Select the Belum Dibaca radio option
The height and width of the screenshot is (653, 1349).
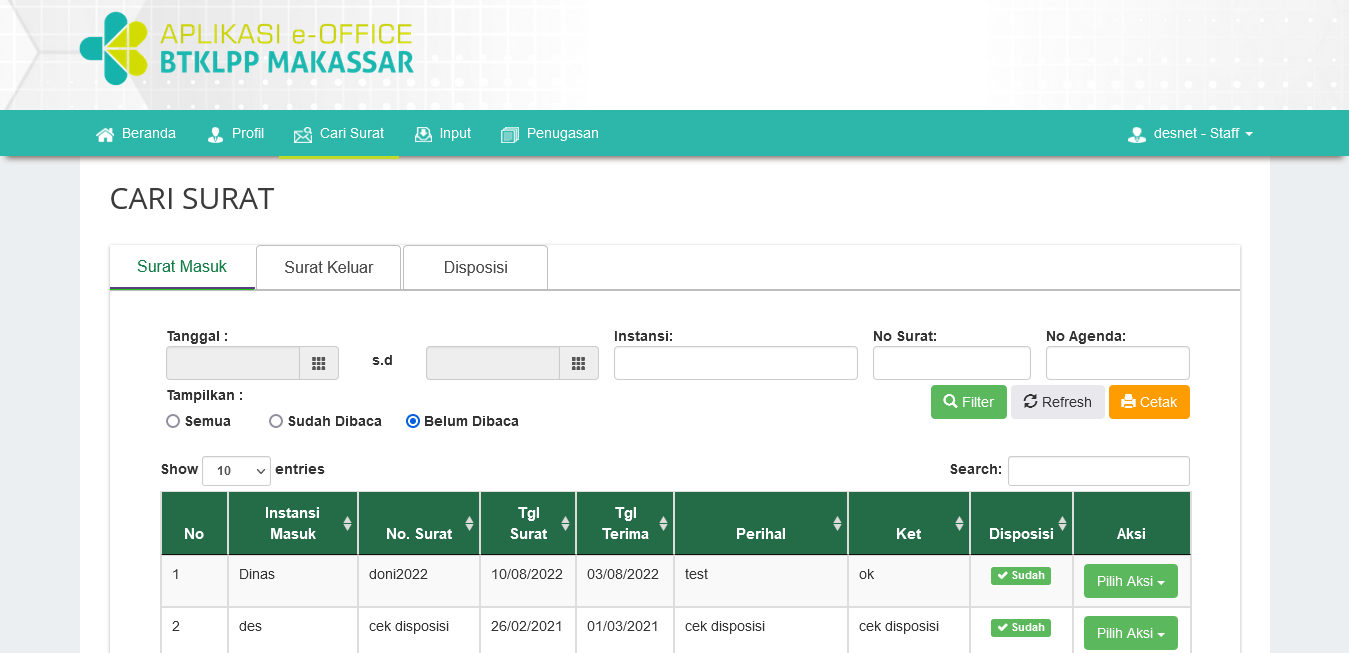point(413,421)
